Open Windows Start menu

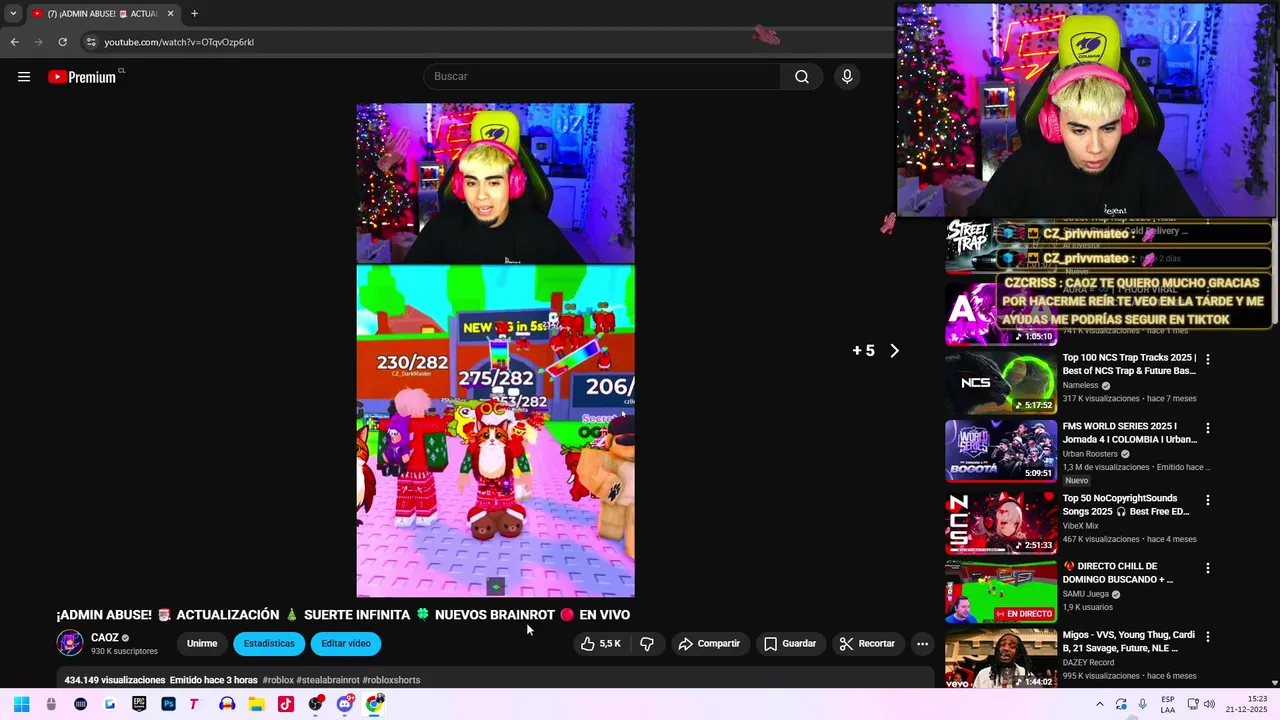(x=22, y=704)
